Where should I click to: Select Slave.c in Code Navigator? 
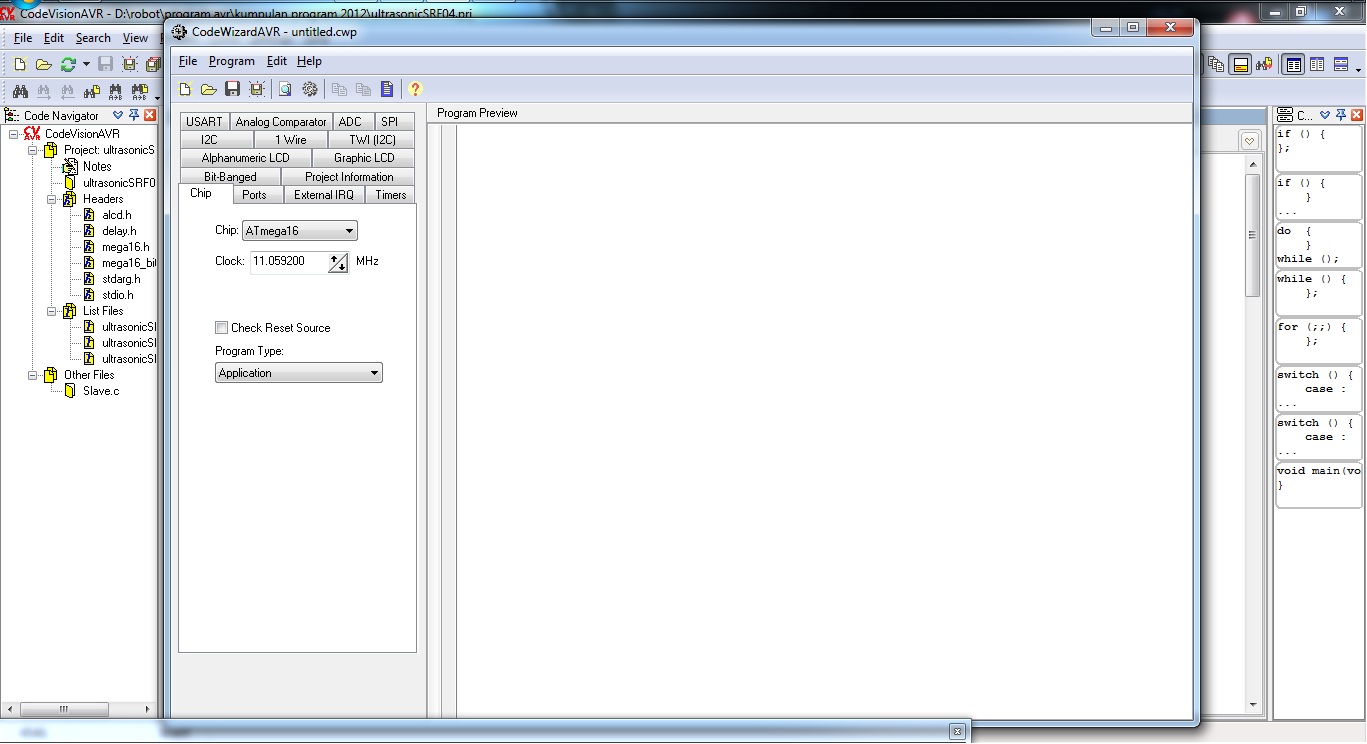click(101, 391)
